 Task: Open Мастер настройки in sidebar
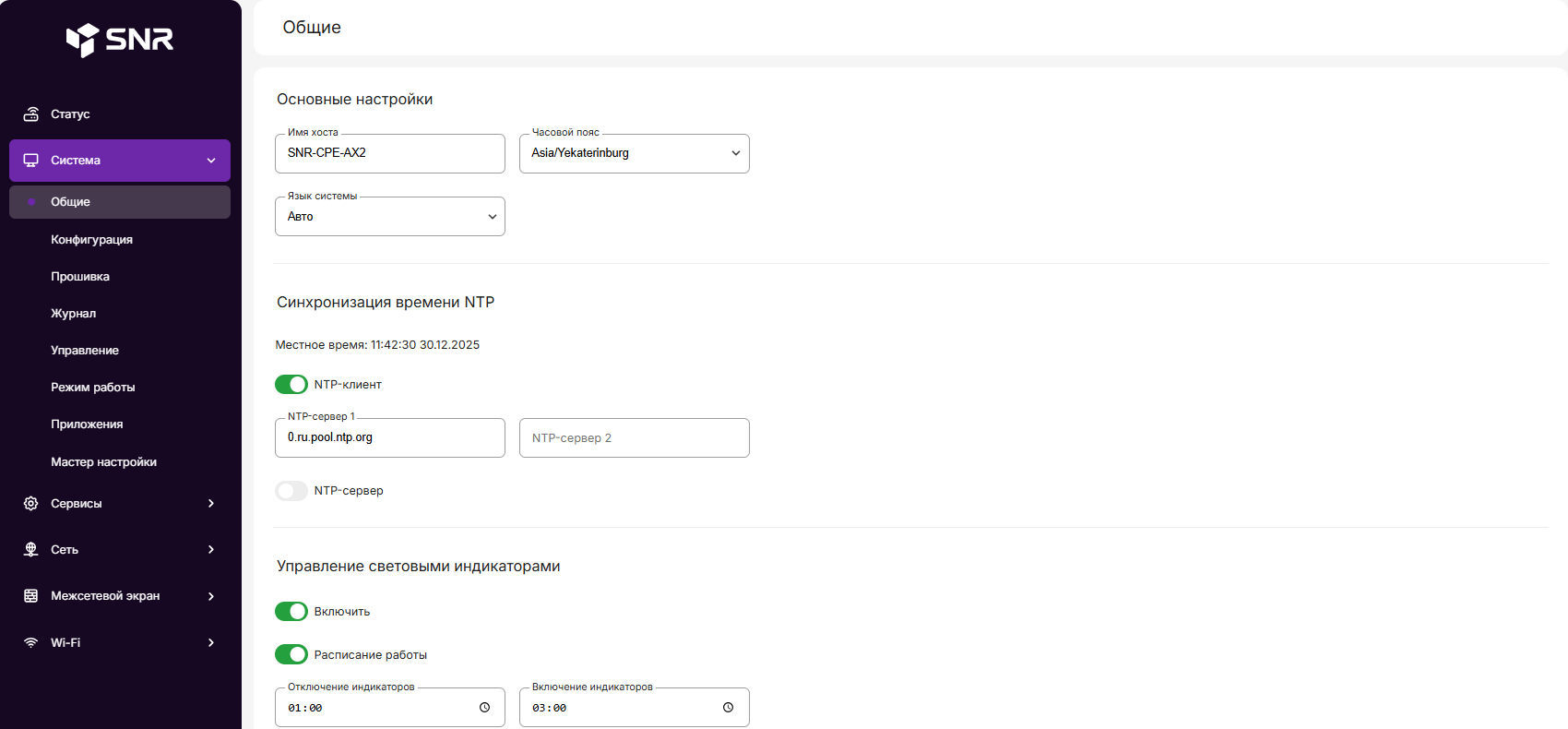point(103,462)
